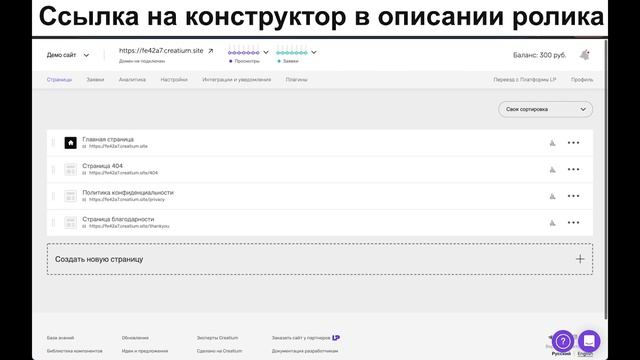
Task: Expand the Заявки chart chevron
Action: pos(313,52)
